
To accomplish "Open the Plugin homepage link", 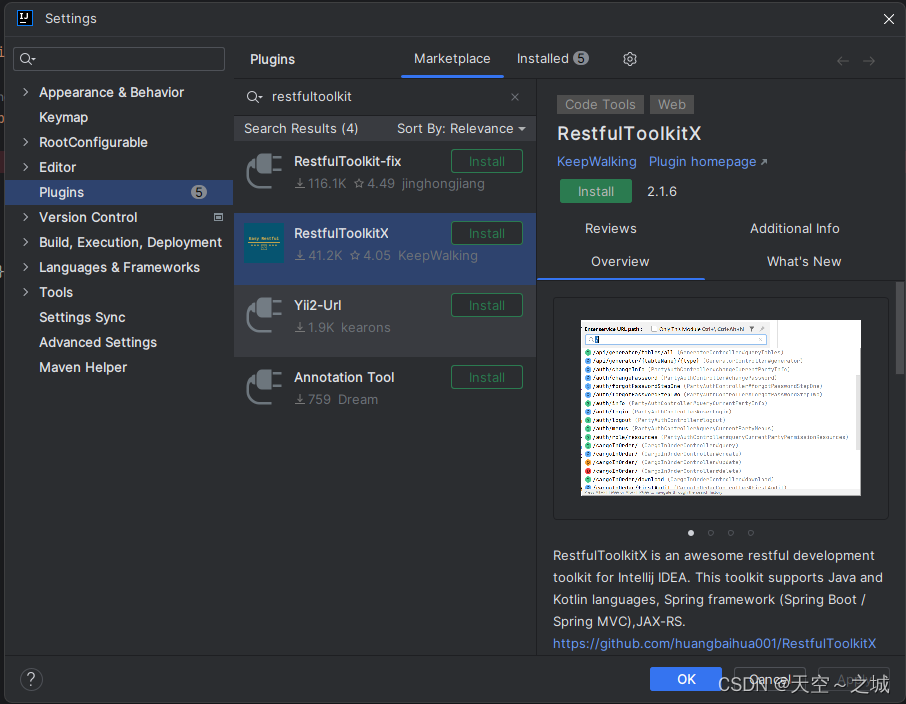I will [702, 161].
